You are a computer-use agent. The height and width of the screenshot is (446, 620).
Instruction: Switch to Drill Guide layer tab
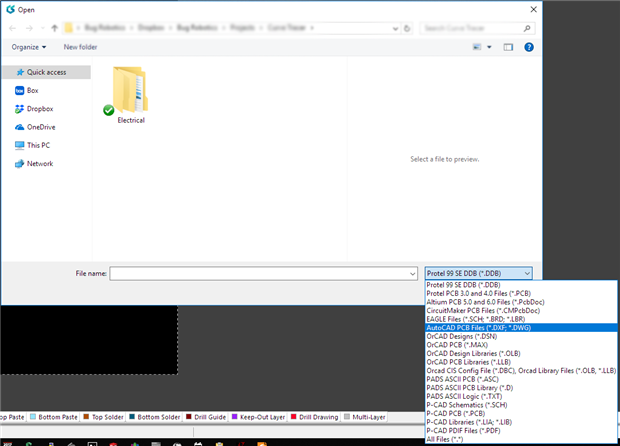[206, 417]
